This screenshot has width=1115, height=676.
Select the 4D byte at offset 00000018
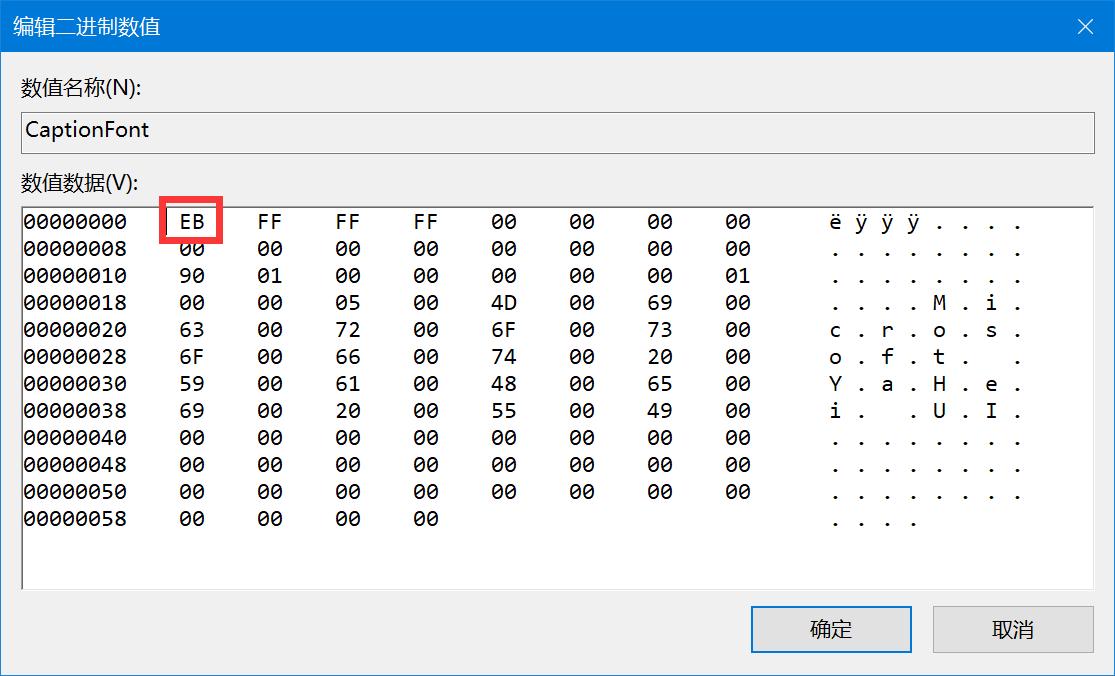[x=503, y=302]
